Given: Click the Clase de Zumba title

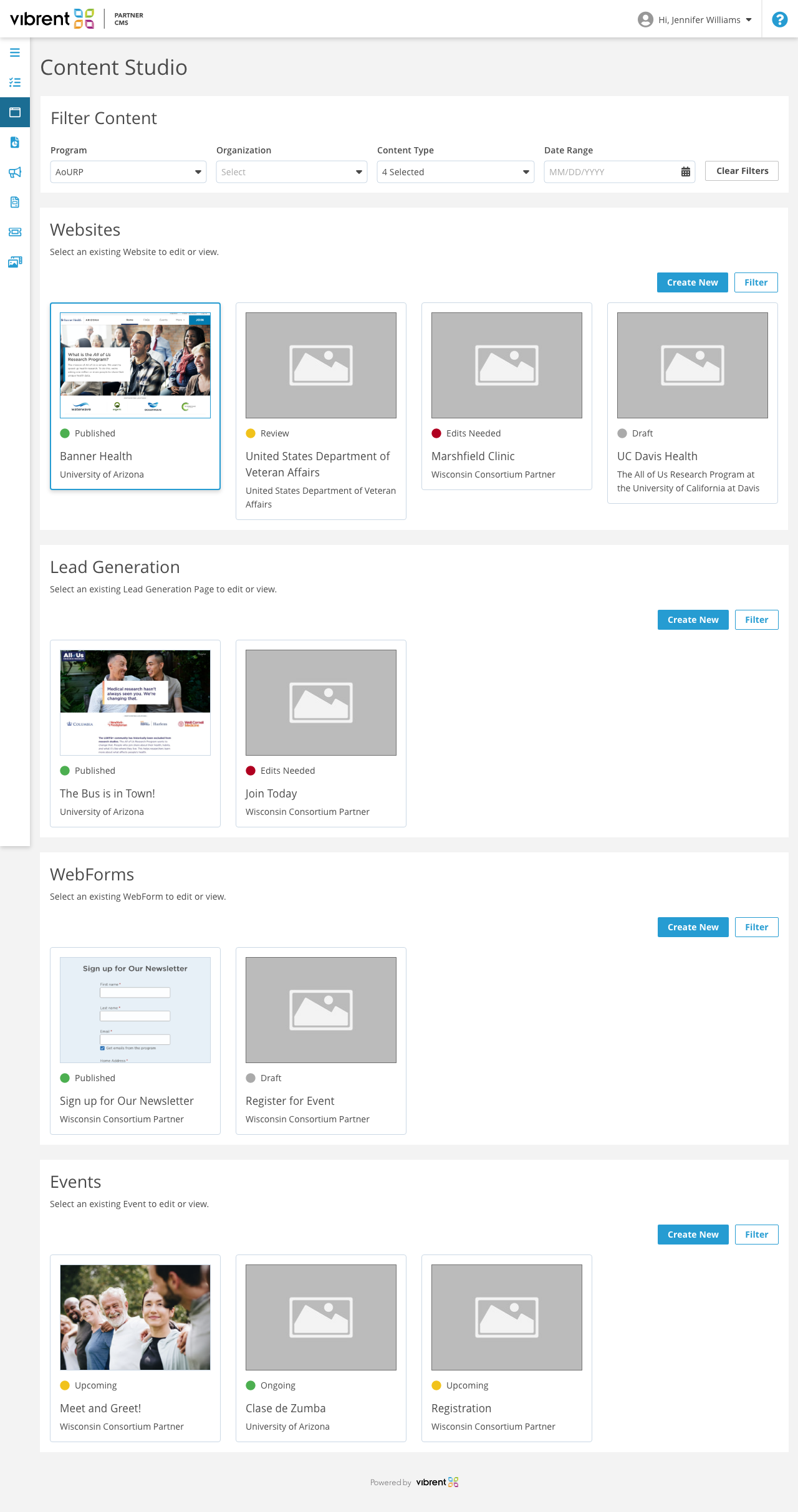Looking at the screenshot, I should [286, 1408].
